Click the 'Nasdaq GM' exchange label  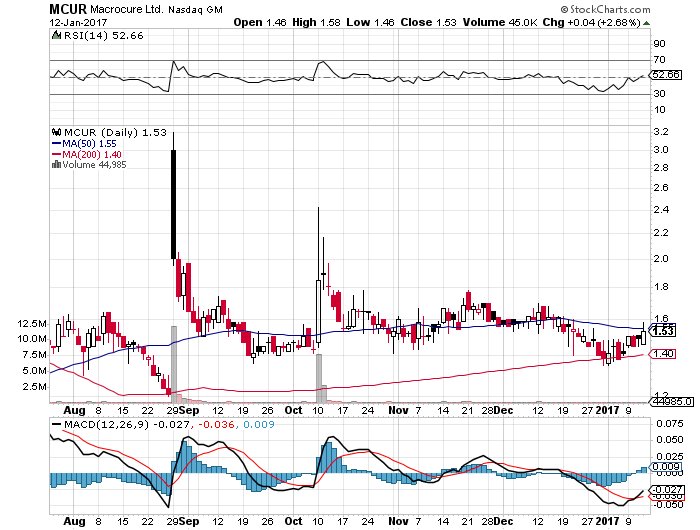coord(195,10)
